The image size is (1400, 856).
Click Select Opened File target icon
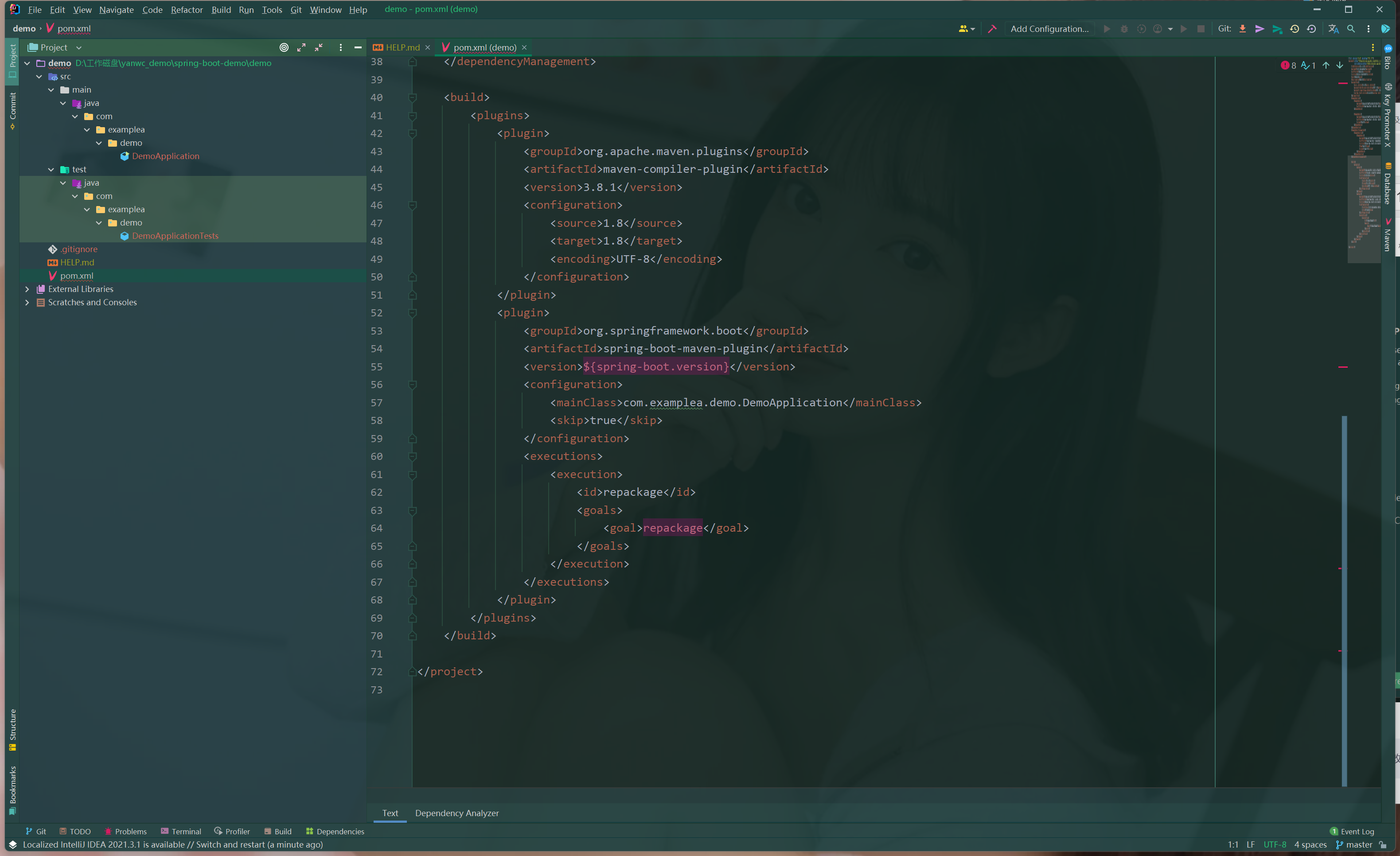click(284, 48)
